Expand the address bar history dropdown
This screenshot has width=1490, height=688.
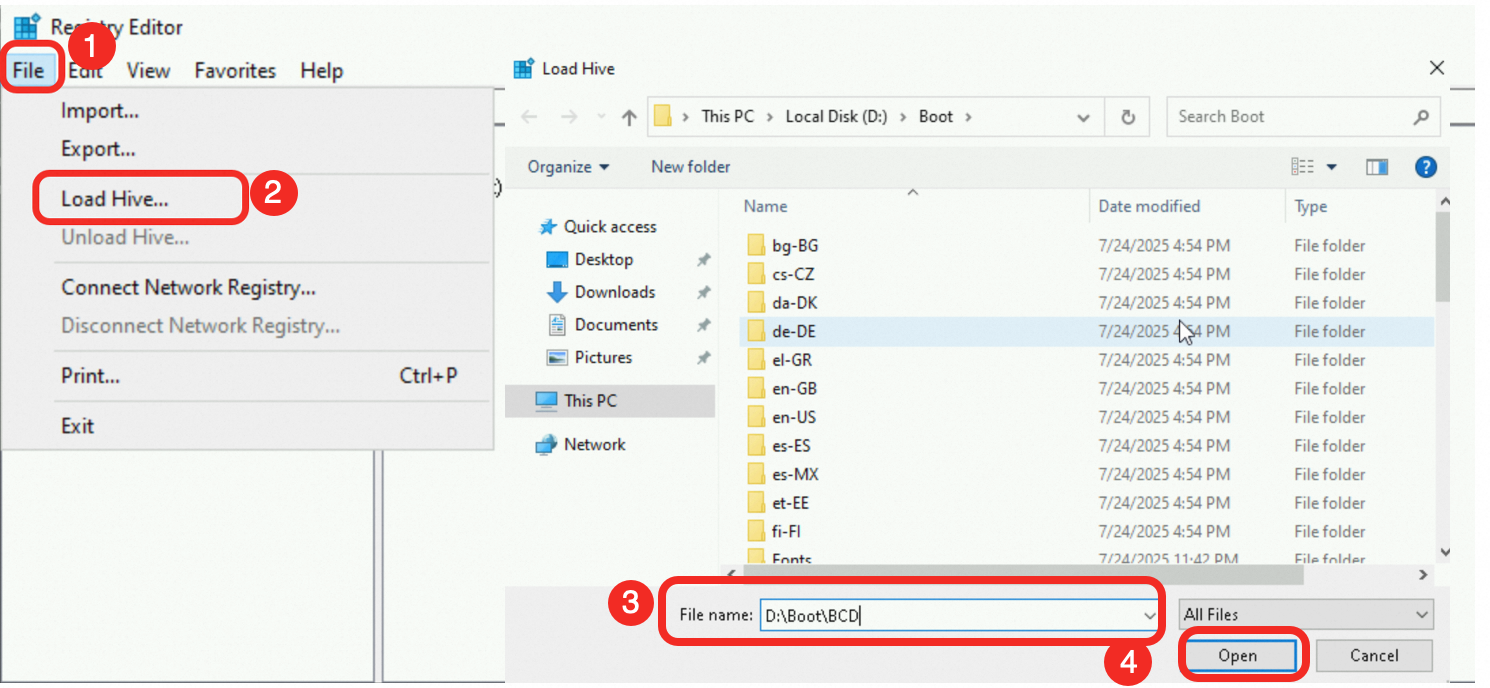coord(1083,117)
